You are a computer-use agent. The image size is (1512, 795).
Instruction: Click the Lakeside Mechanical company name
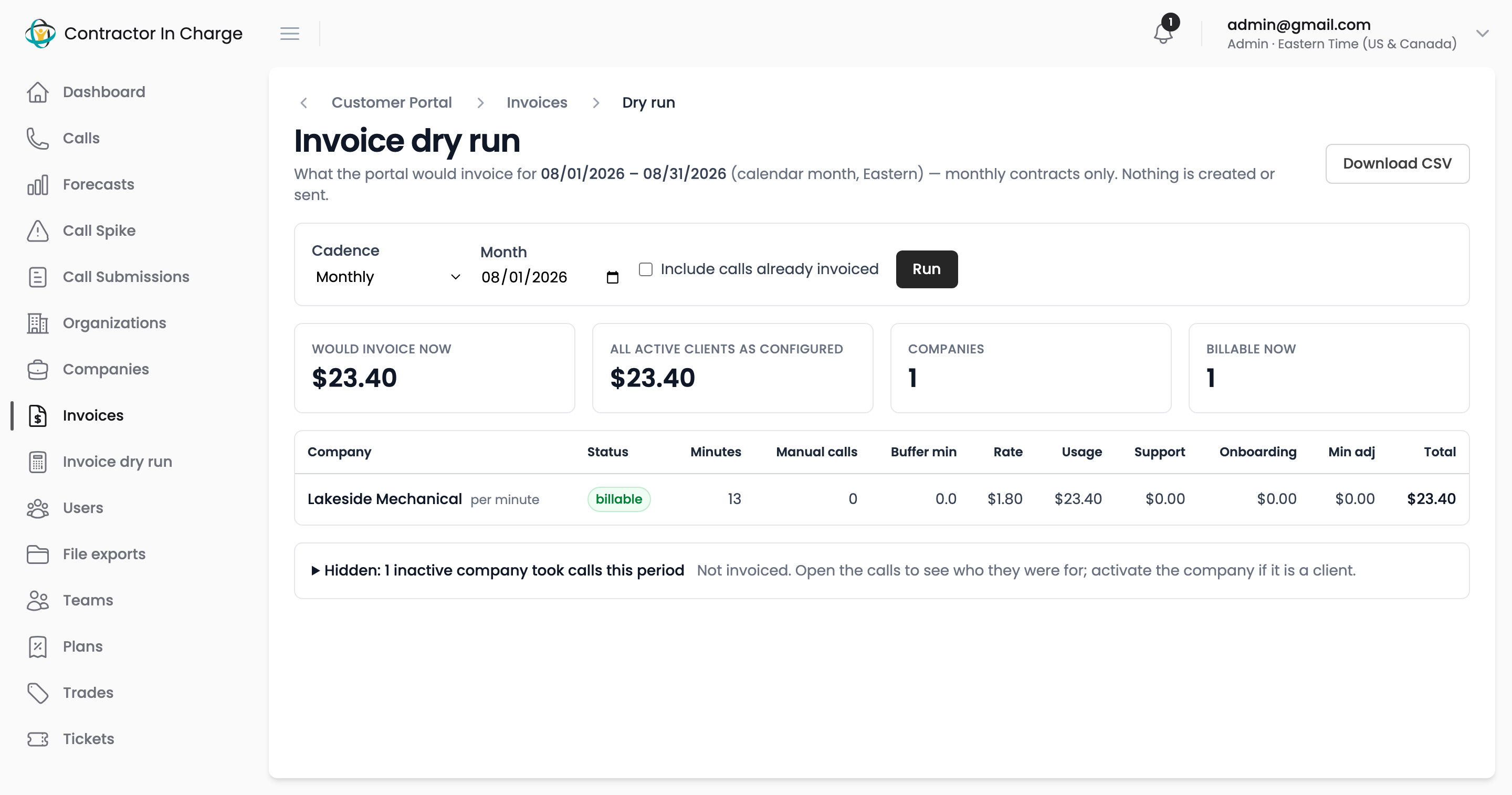tap(384, 499)
